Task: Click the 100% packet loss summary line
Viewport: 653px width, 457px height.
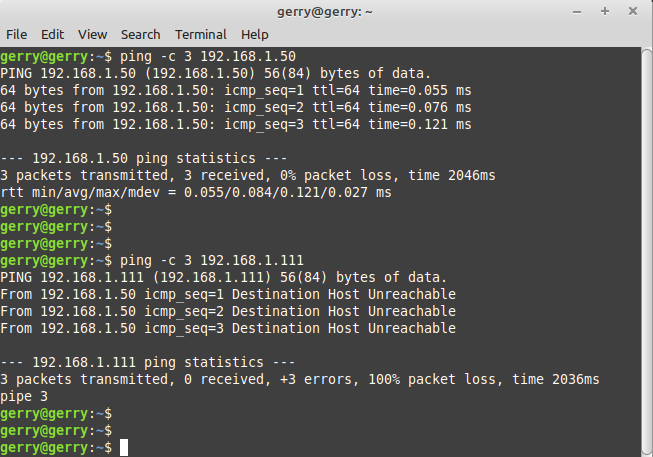Action: 299,379
